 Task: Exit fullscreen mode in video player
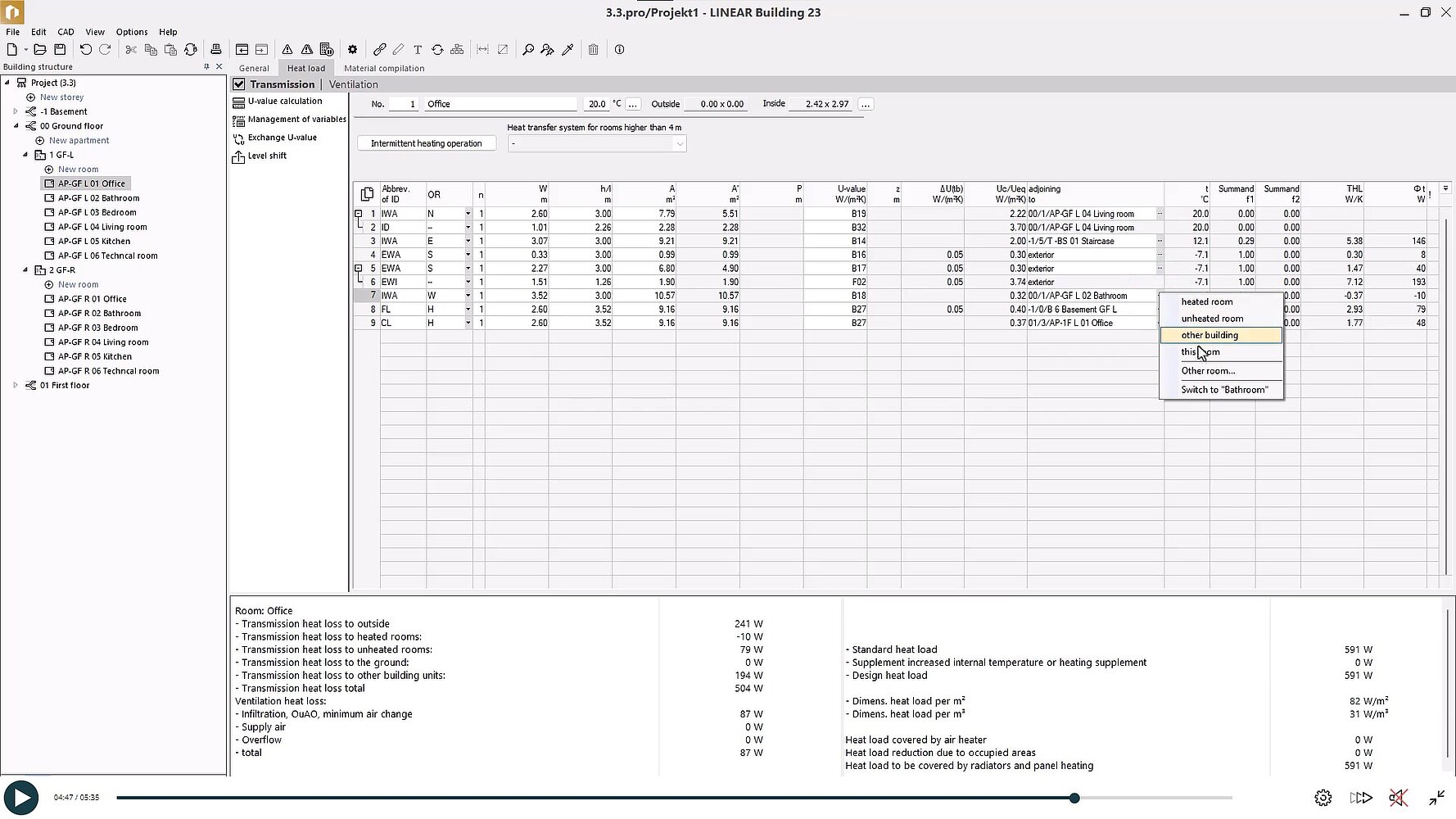[1436, 798]
